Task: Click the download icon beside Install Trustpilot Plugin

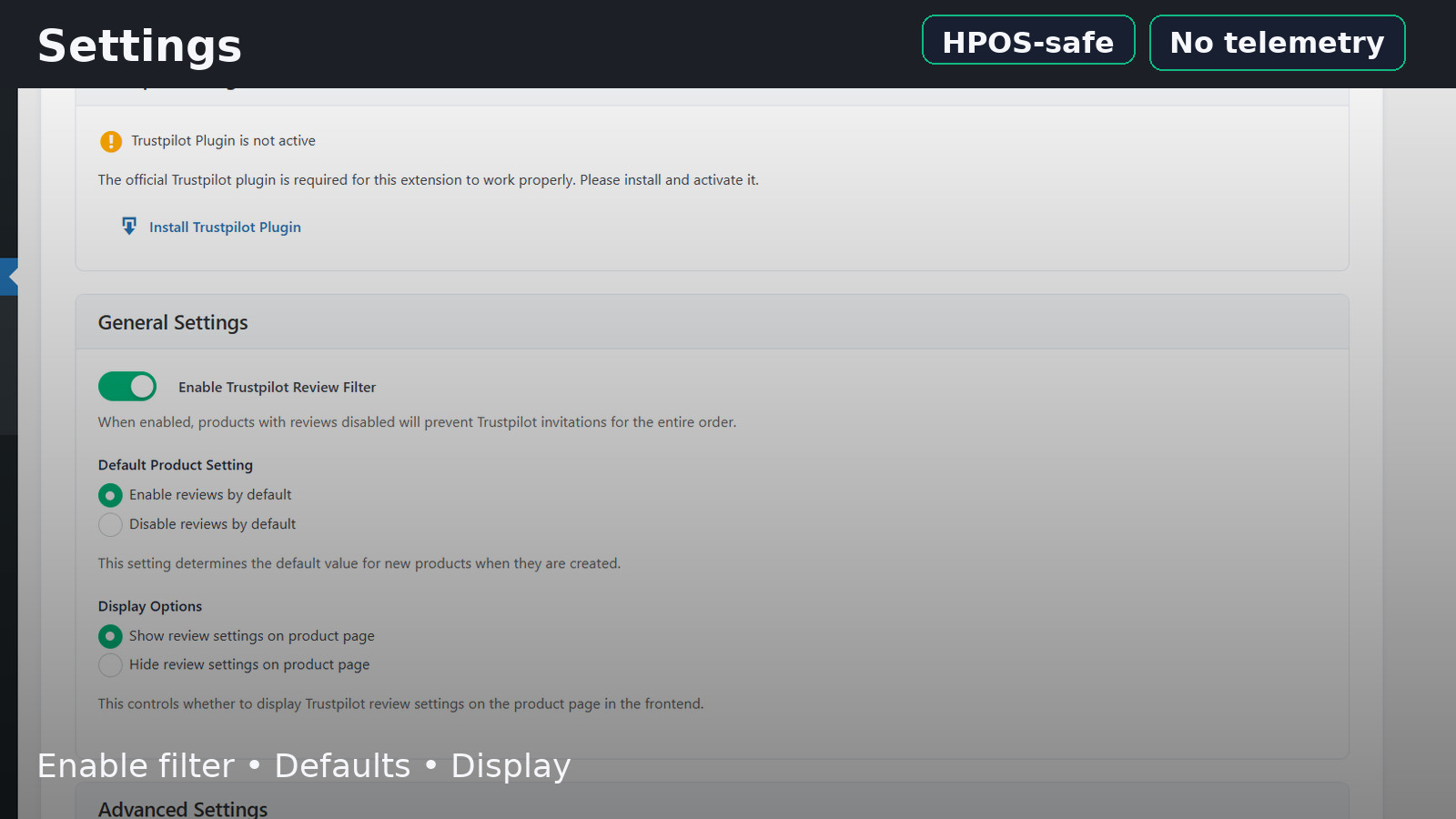Action: click(129, 226)
